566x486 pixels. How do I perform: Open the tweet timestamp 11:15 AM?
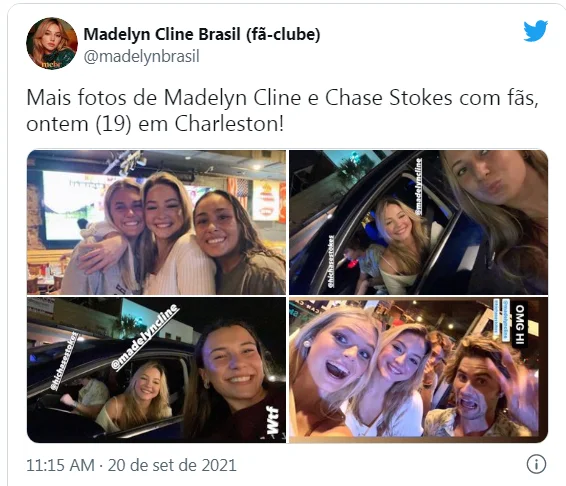[61, 465]
